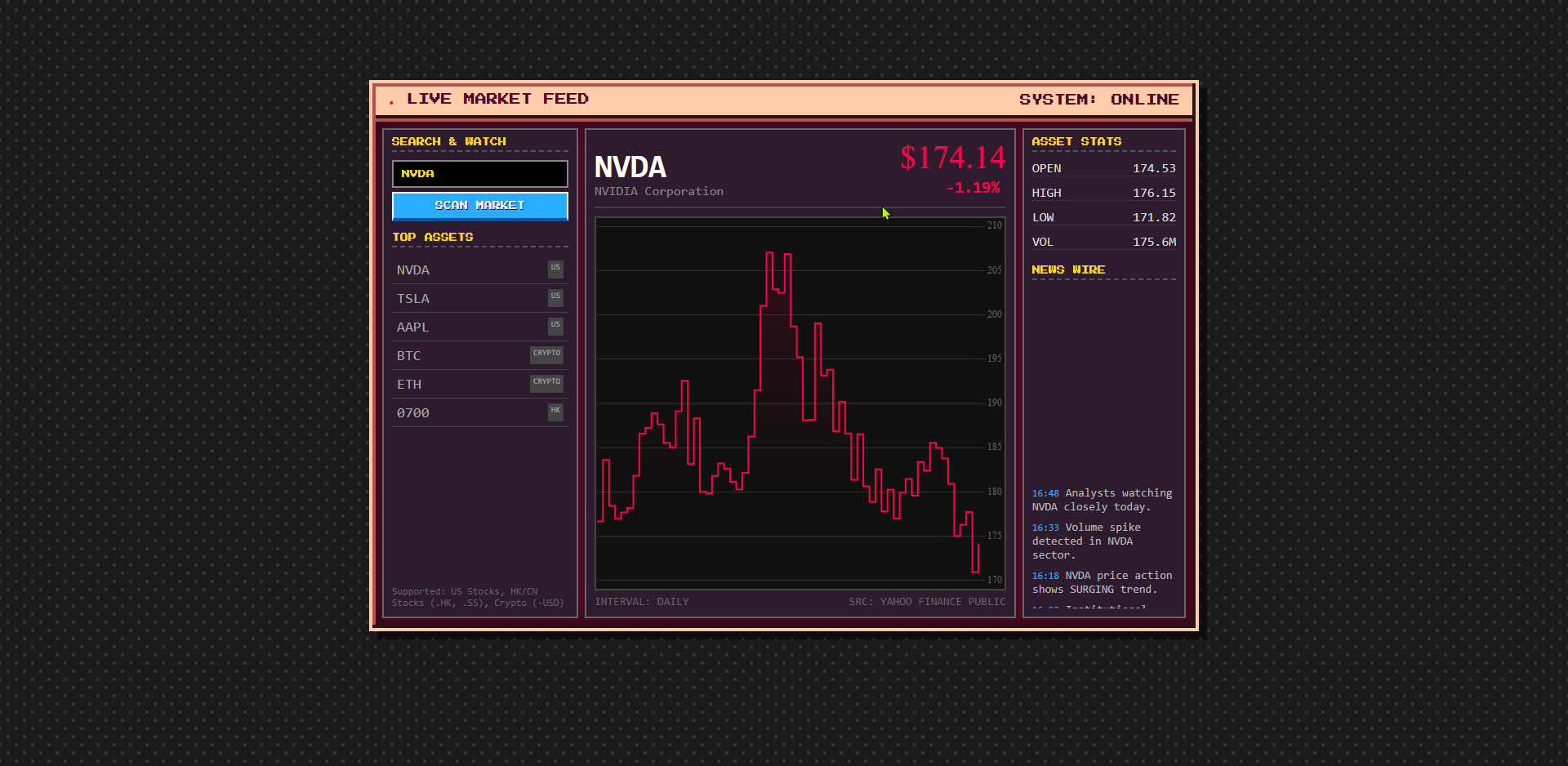This screenshot has height=766, width=1568.
Task: Click the NVDA ticker heading in chart panel
Action: point(630,167)
